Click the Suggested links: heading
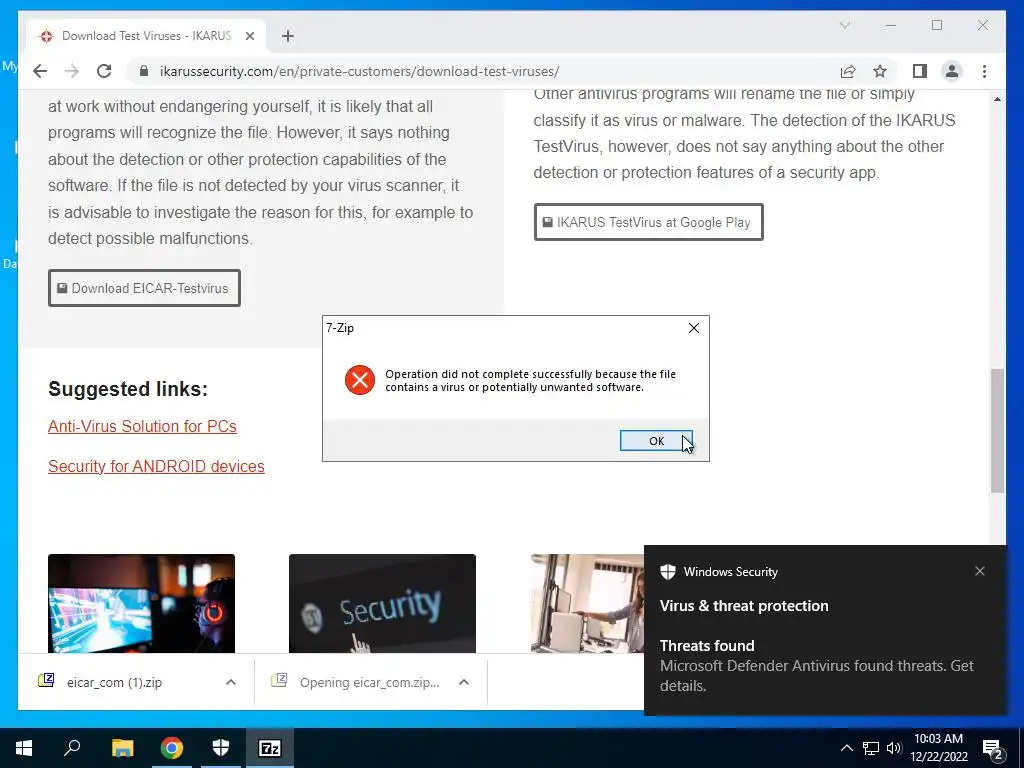This screenshot has width=1024, height=768. 128,389
